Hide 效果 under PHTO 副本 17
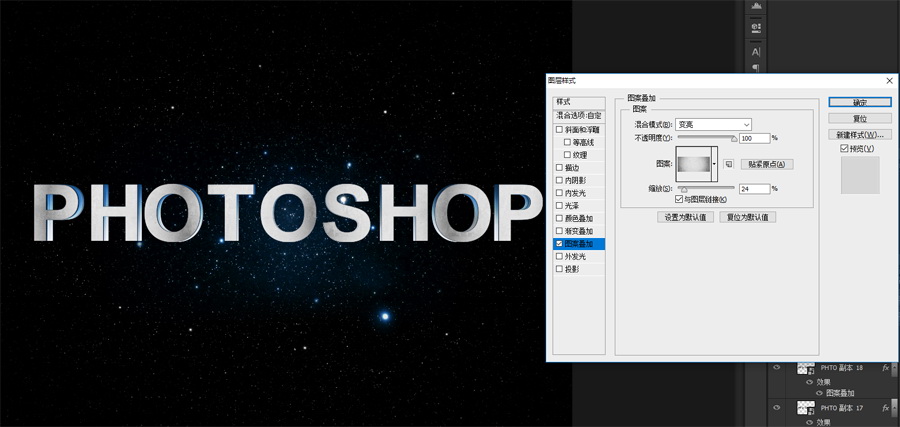 pyautogui.click(x=810, y=422)
